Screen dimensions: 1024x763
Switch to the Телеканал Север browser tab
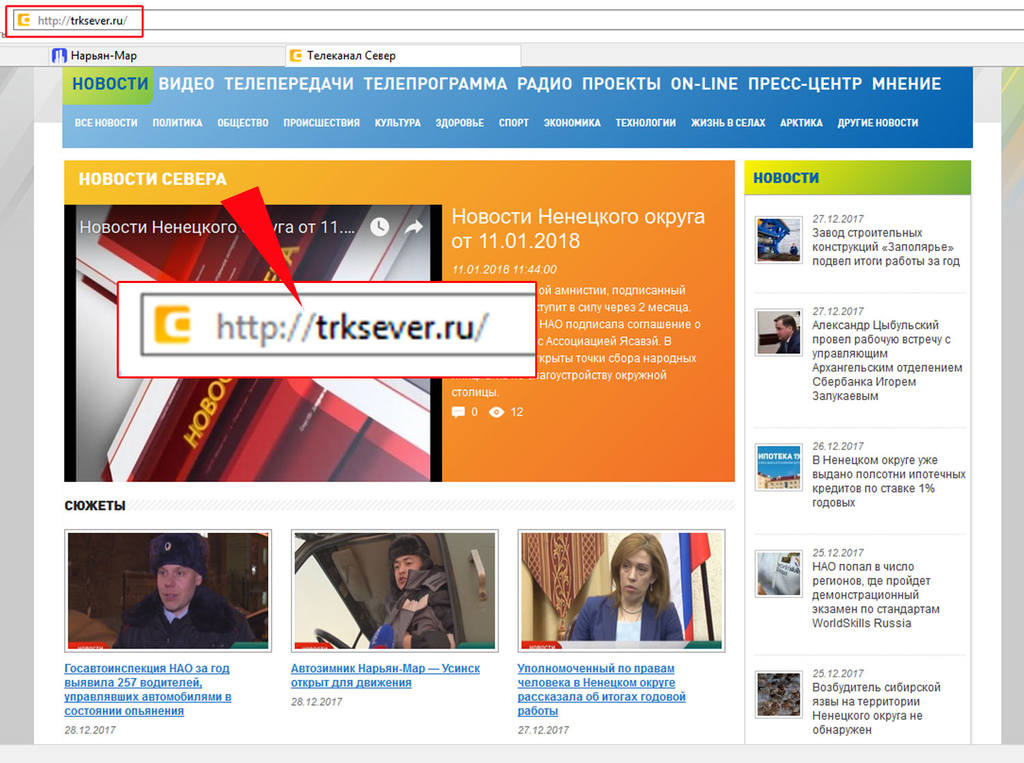(403, 56)
